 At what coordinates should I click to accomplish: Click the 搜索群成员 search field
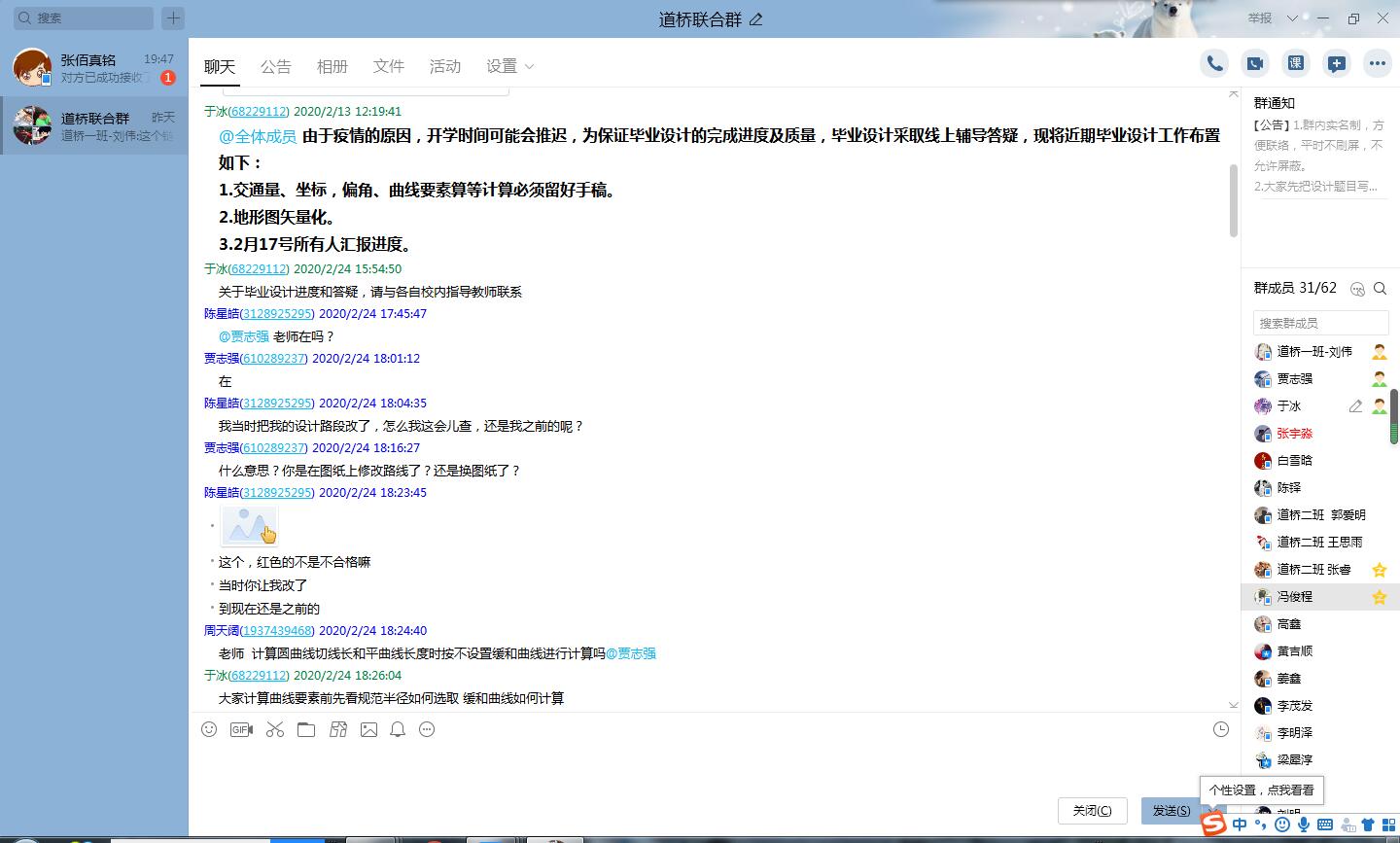tap(1320, 323)
